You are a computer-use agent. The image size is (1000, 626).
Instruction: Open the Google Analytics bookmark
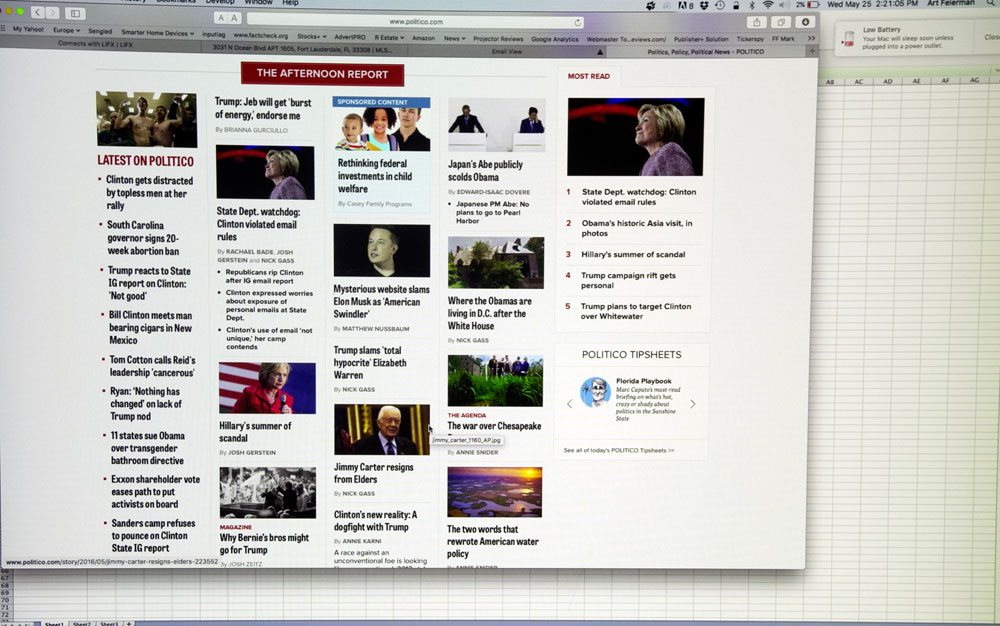555,39
